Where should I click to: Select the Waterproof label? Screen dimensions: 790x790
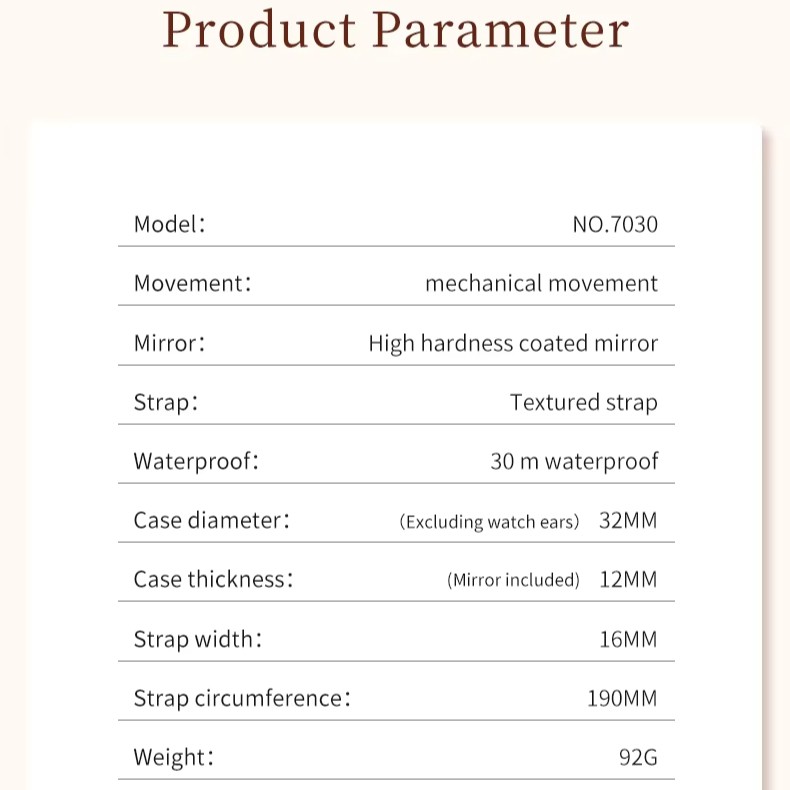tap(196, 462)
